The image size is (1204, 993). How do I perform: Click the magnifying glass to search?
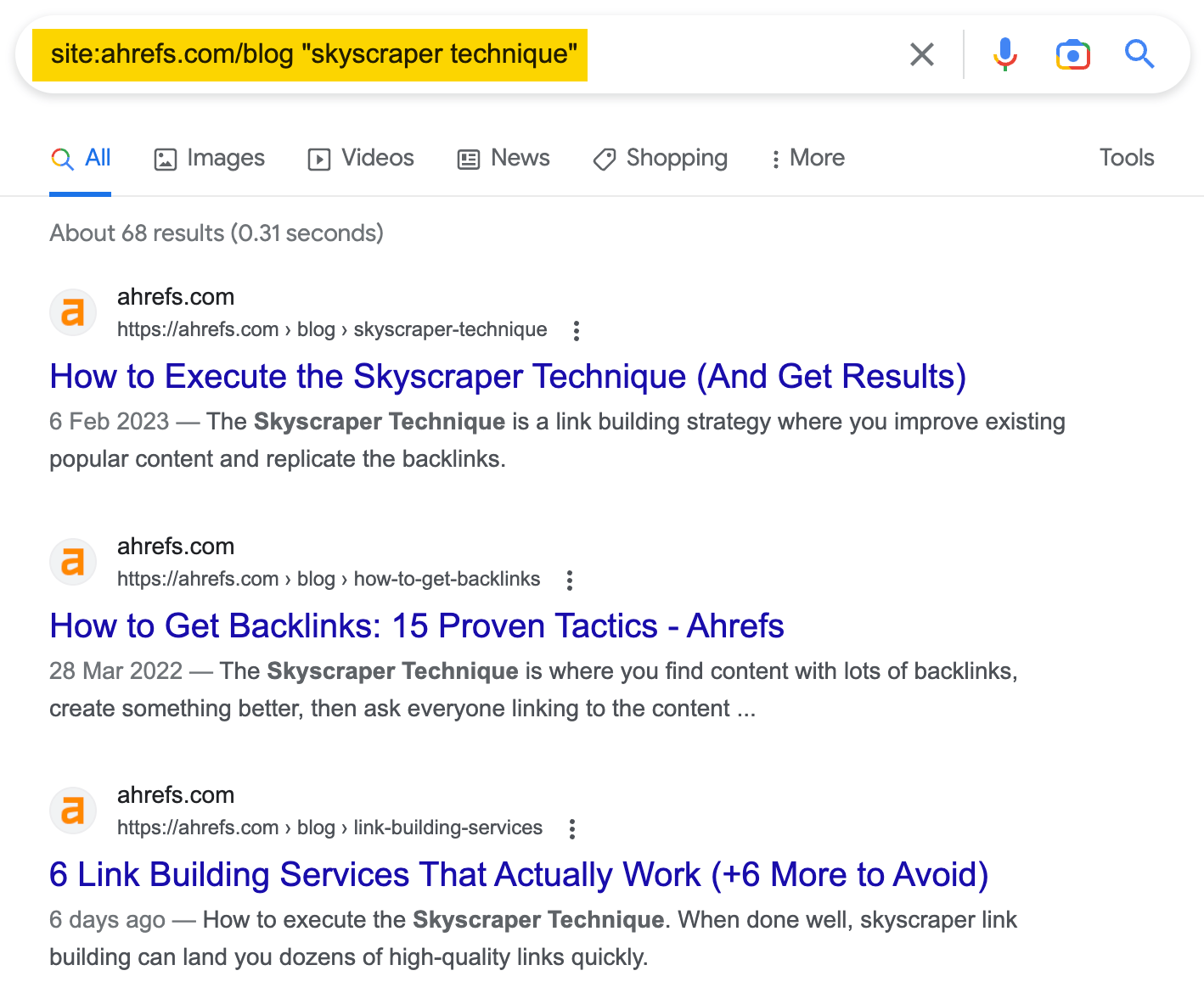tap(1139, 54)
